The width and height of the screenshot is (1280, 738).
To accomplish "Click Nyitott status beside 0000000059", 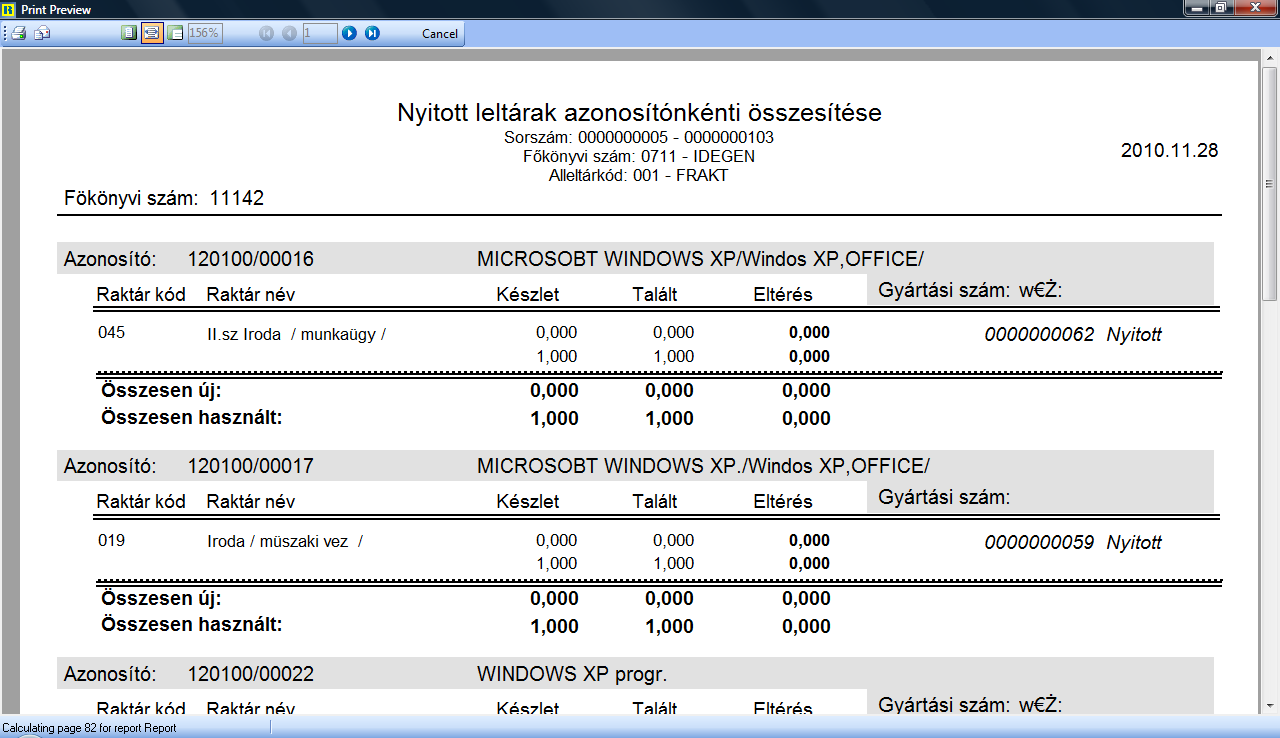I will coord(1134,543).
